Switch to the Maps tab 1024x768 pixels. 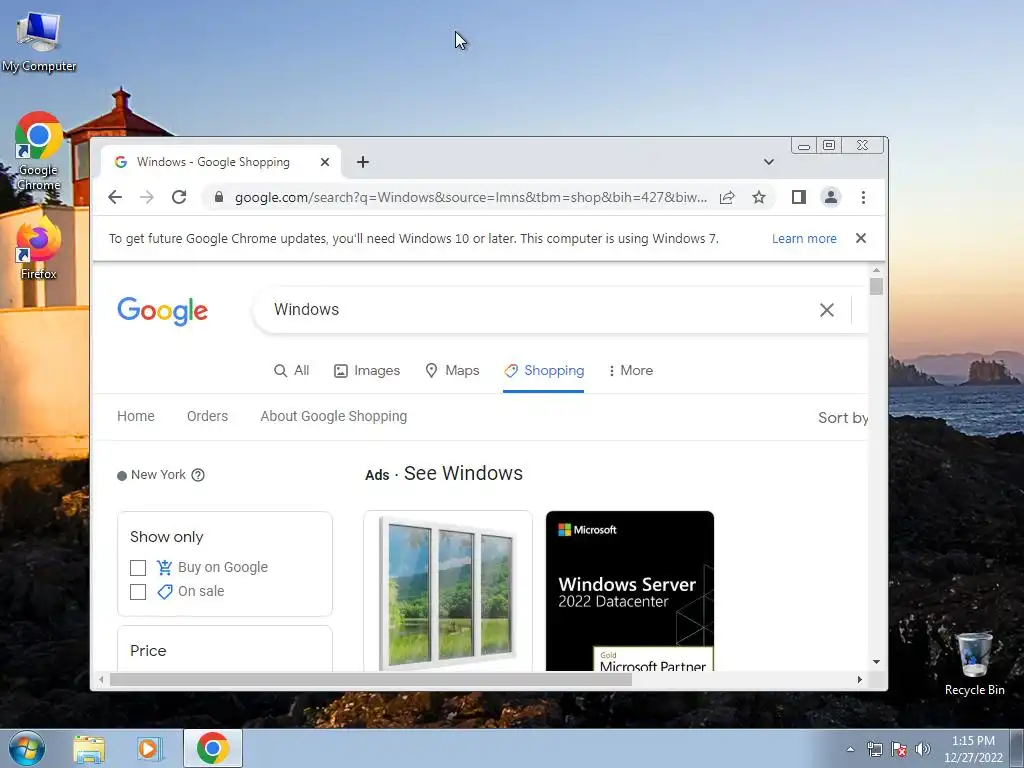(x=452, y=370)
